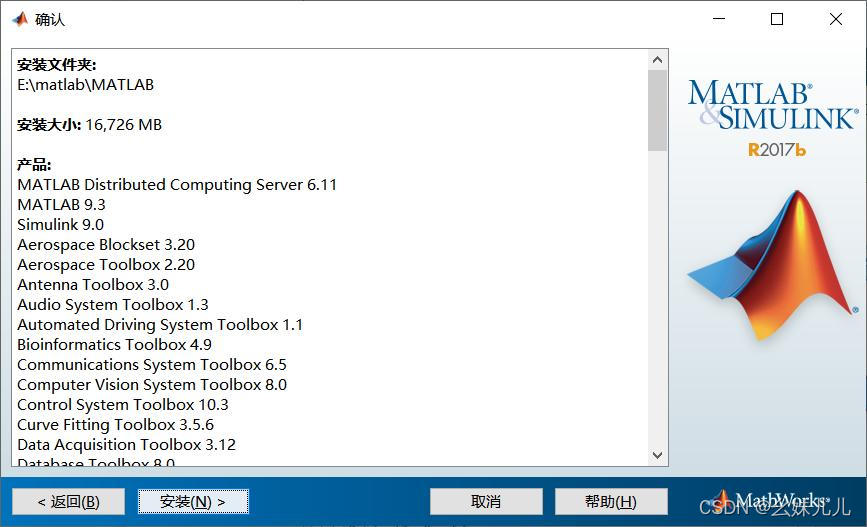Select Automated Driving System Toolbox 1.1 row
Image resolution: width=867 pixels, height=527 pixels.
point(160,325)
